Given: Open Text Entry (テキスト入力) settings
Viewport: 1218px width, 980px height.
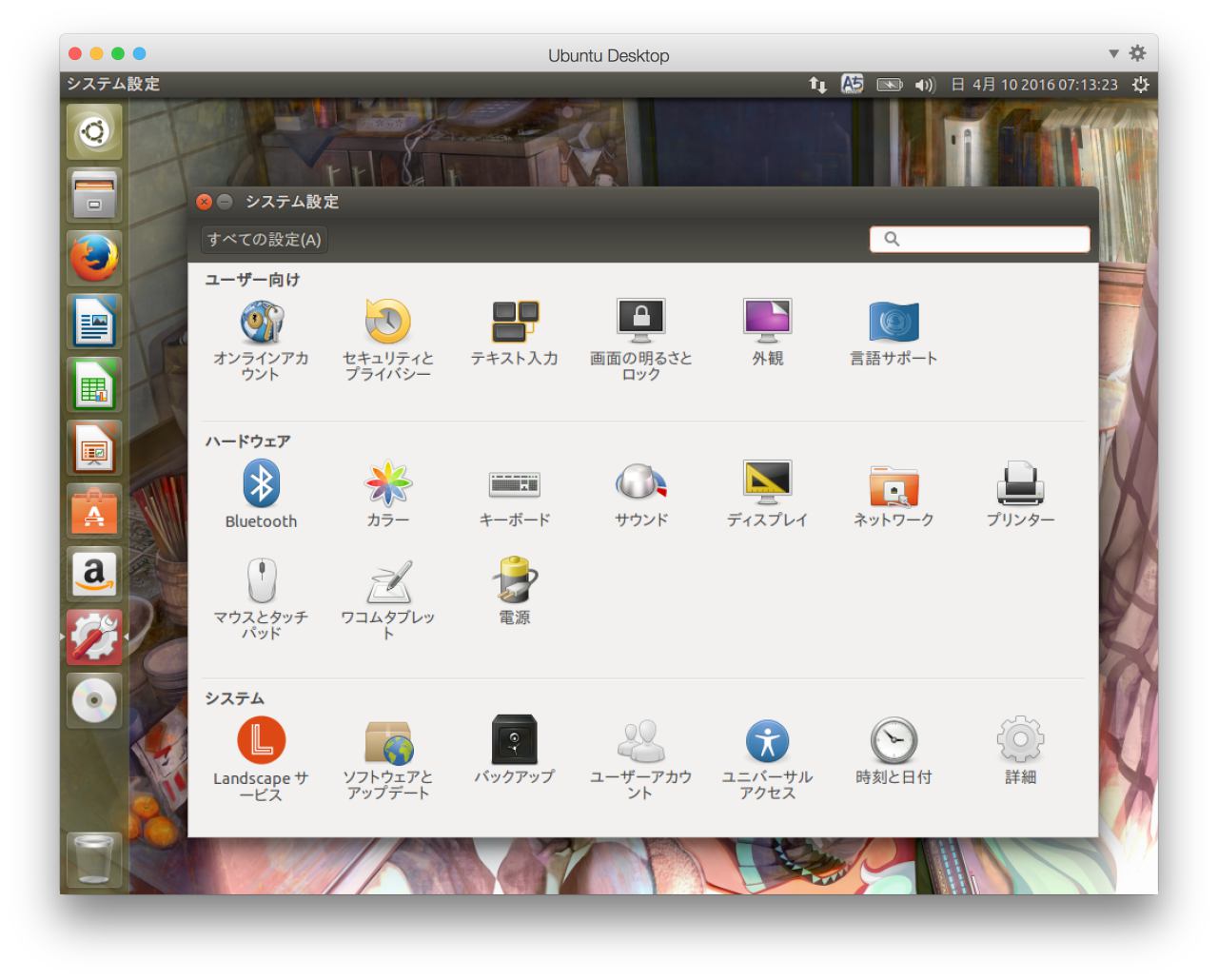Looking at the screenshot, I should tap(515, 333).
